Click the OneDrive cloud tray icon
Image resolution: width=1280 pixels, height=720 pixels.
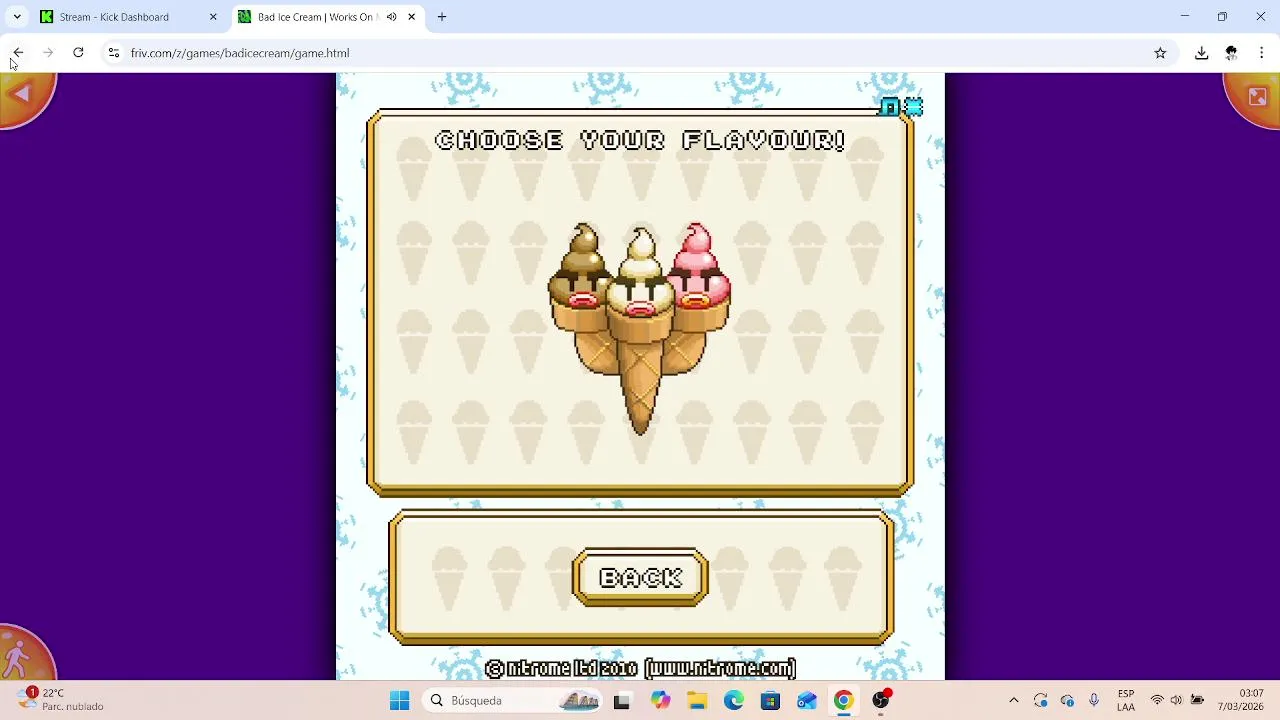tap(1067, 701)
